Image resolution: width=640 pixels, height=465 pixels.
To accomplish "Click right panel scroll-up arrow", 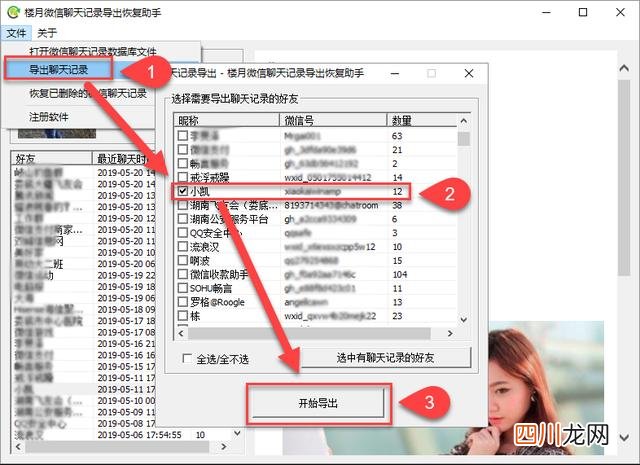I will tap(624, 68).
